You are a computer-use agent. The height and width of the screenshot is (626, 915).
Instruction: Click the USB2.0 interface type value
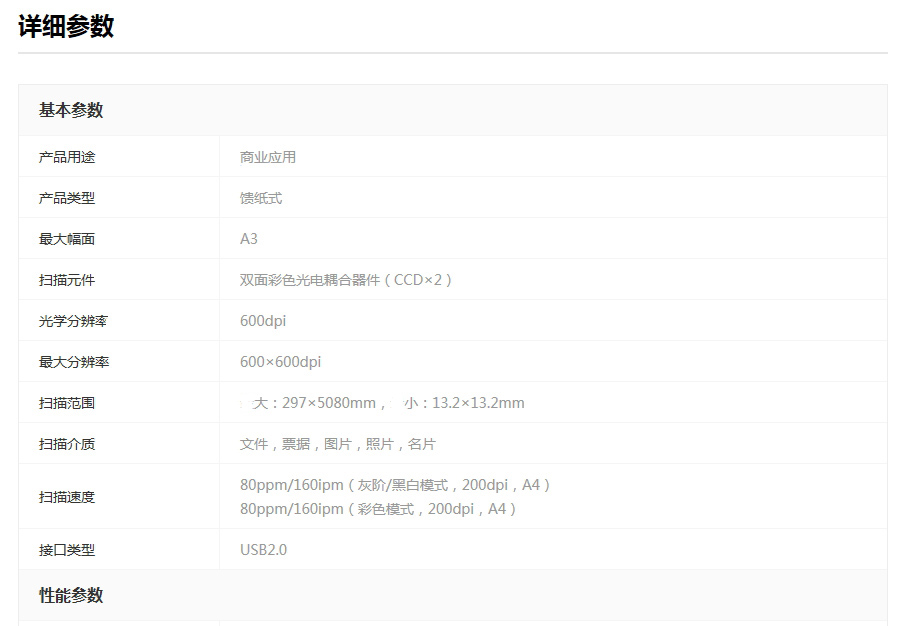263,550
